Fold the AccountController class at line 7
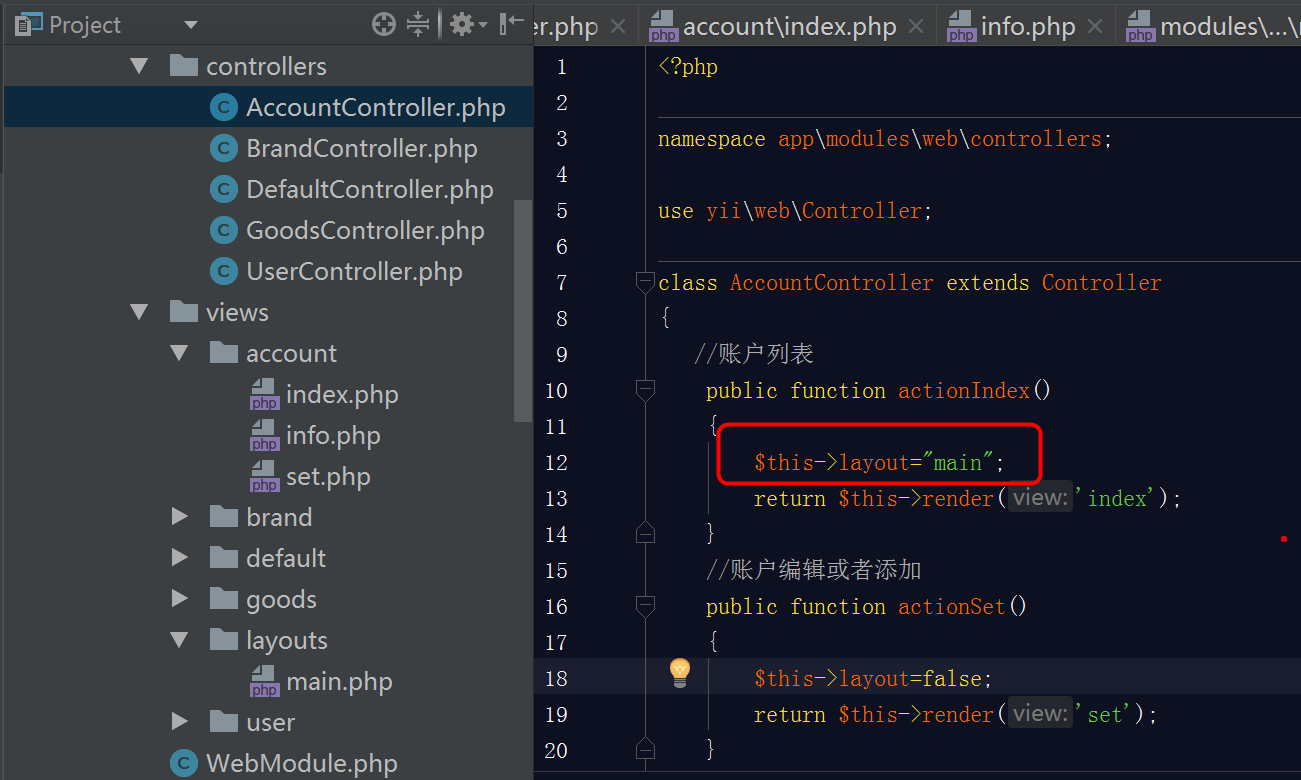This screenshot has height=780, width=1301. coord(645,283)
